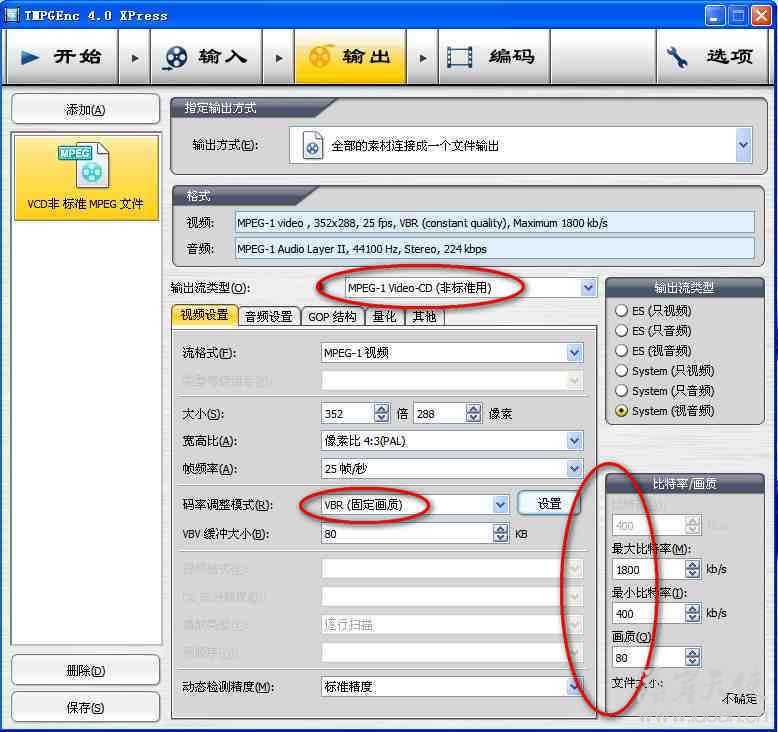778x732 pixels.
Task: Click the 最小比特率 spinner arrows
Action: click(x=693, y=613)
